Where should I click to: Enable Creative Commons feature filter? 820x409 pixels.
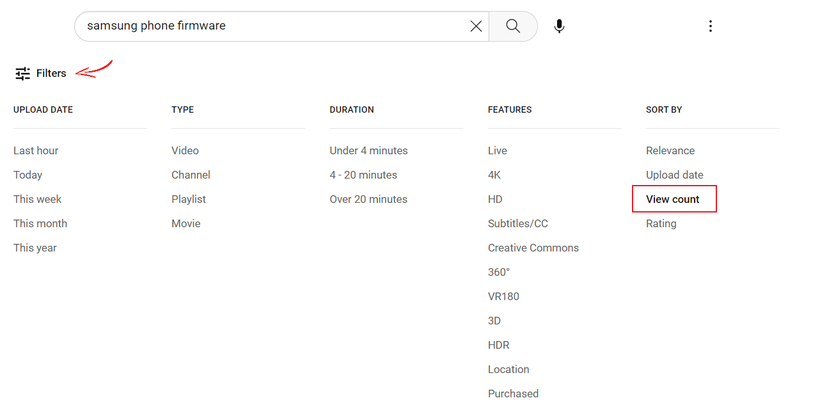click(533, 248)
